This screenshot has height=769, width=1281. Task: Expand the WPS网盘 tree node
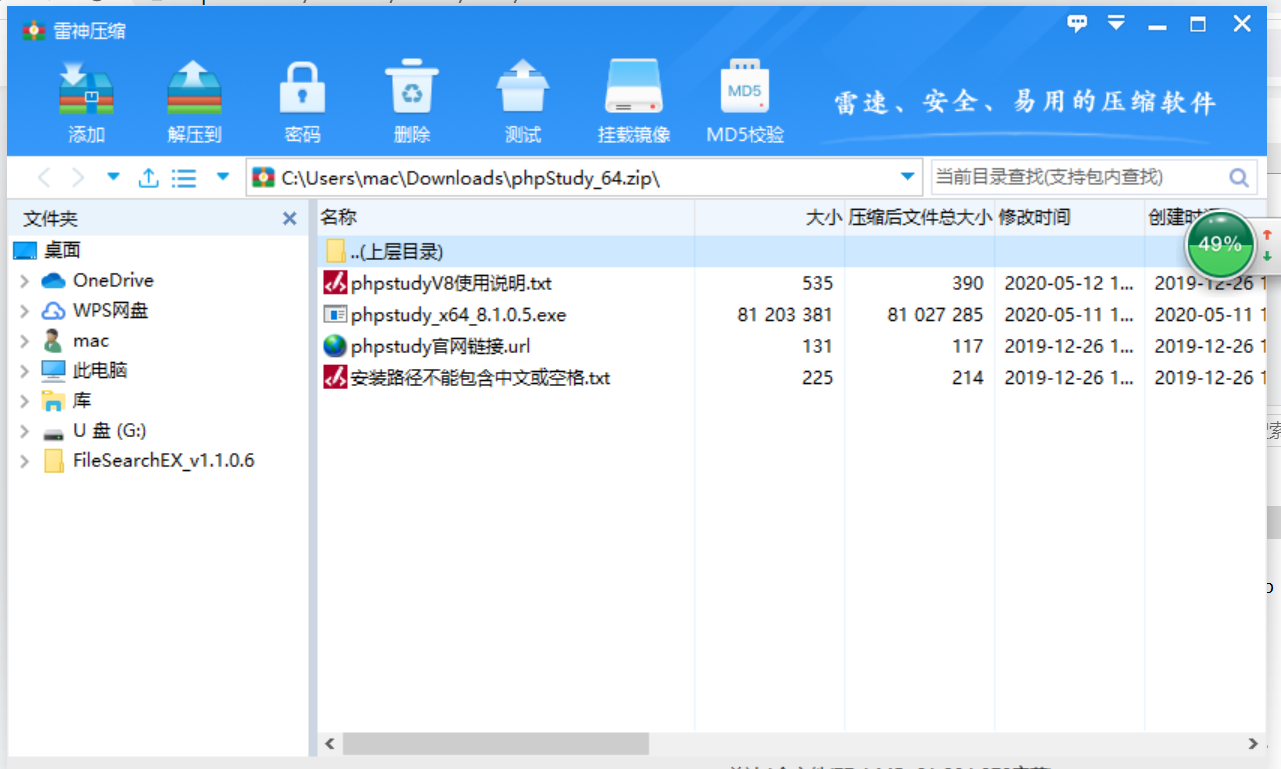coord(25,311)
